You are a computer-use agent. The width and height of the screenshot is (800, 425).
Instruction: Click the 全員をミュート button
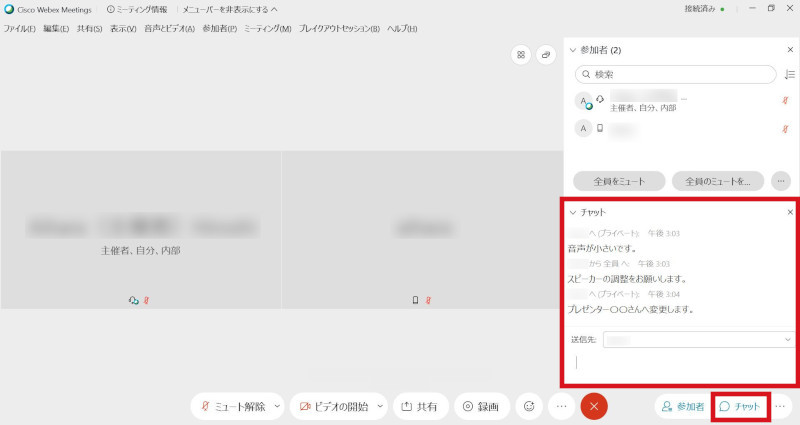tap(618, 181)
